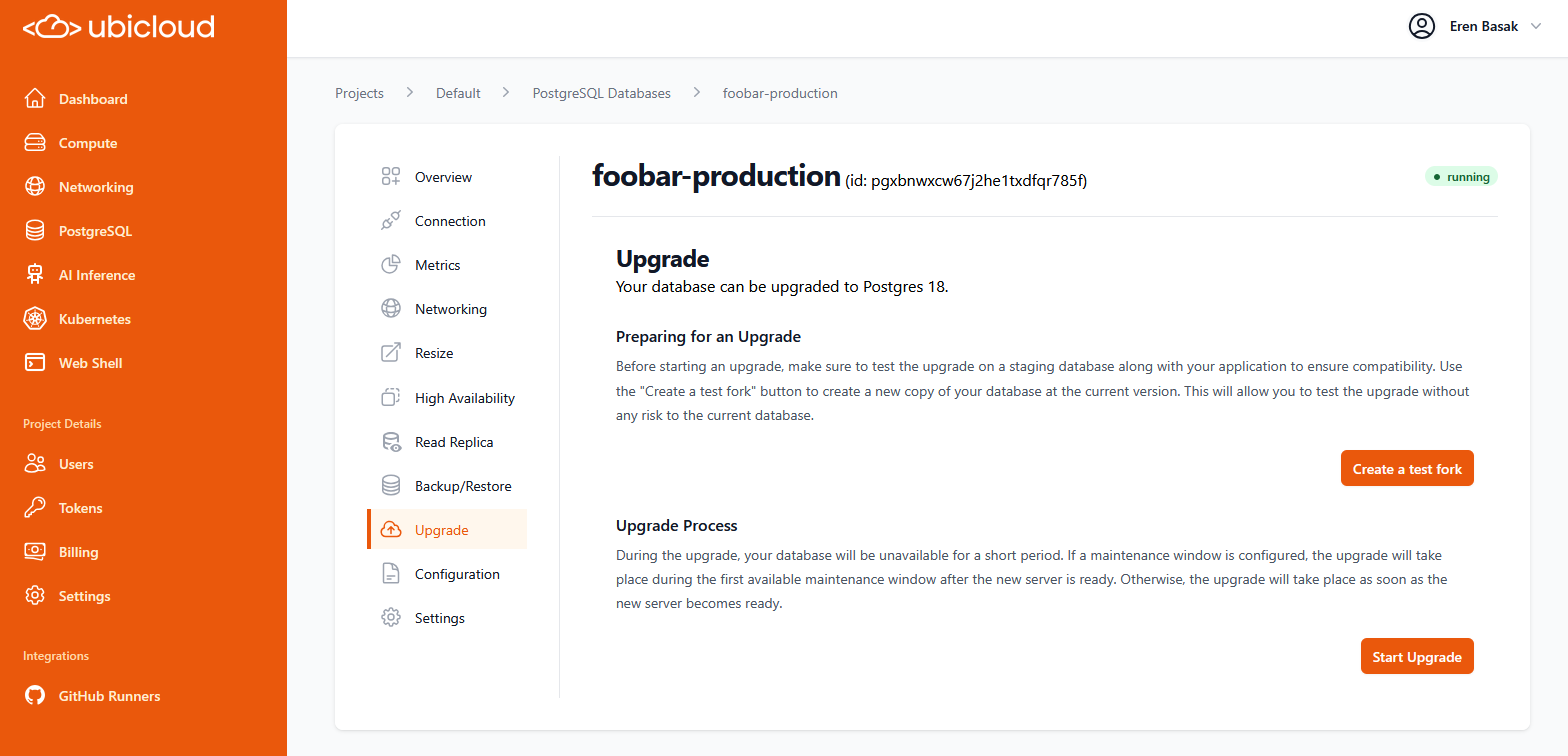Viewport: 1568px width, 756px height.
Task: Select the Compute icon
Action: click(x=33, y=142)
